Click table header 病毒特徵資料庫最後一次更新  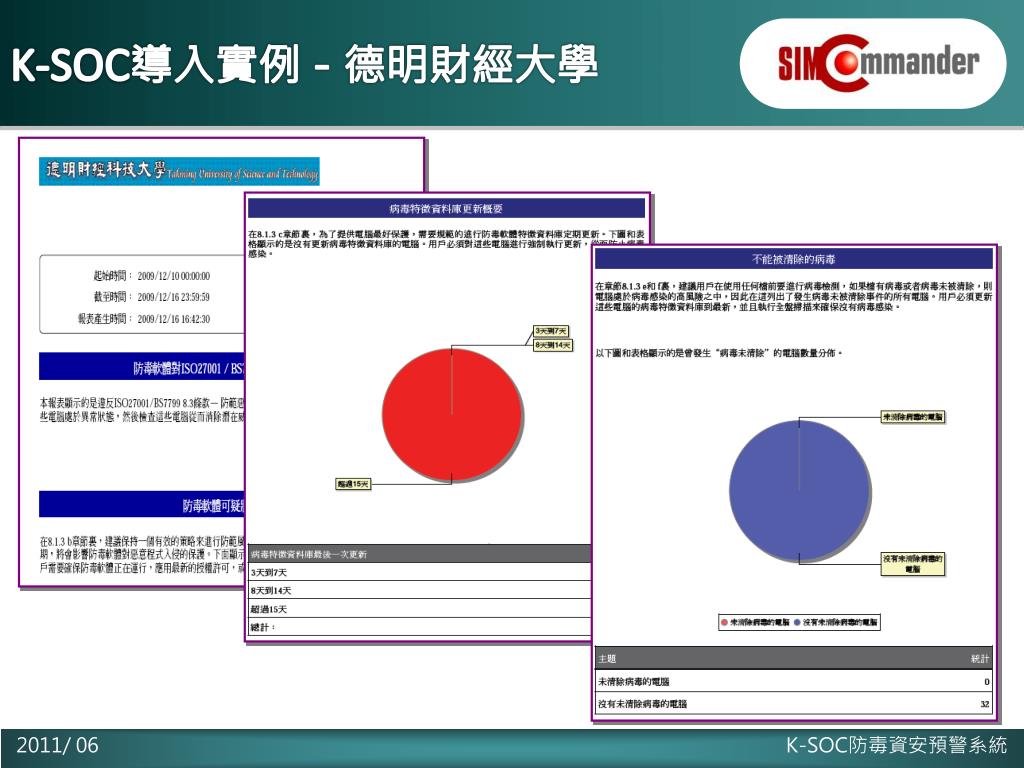(419, 554)
